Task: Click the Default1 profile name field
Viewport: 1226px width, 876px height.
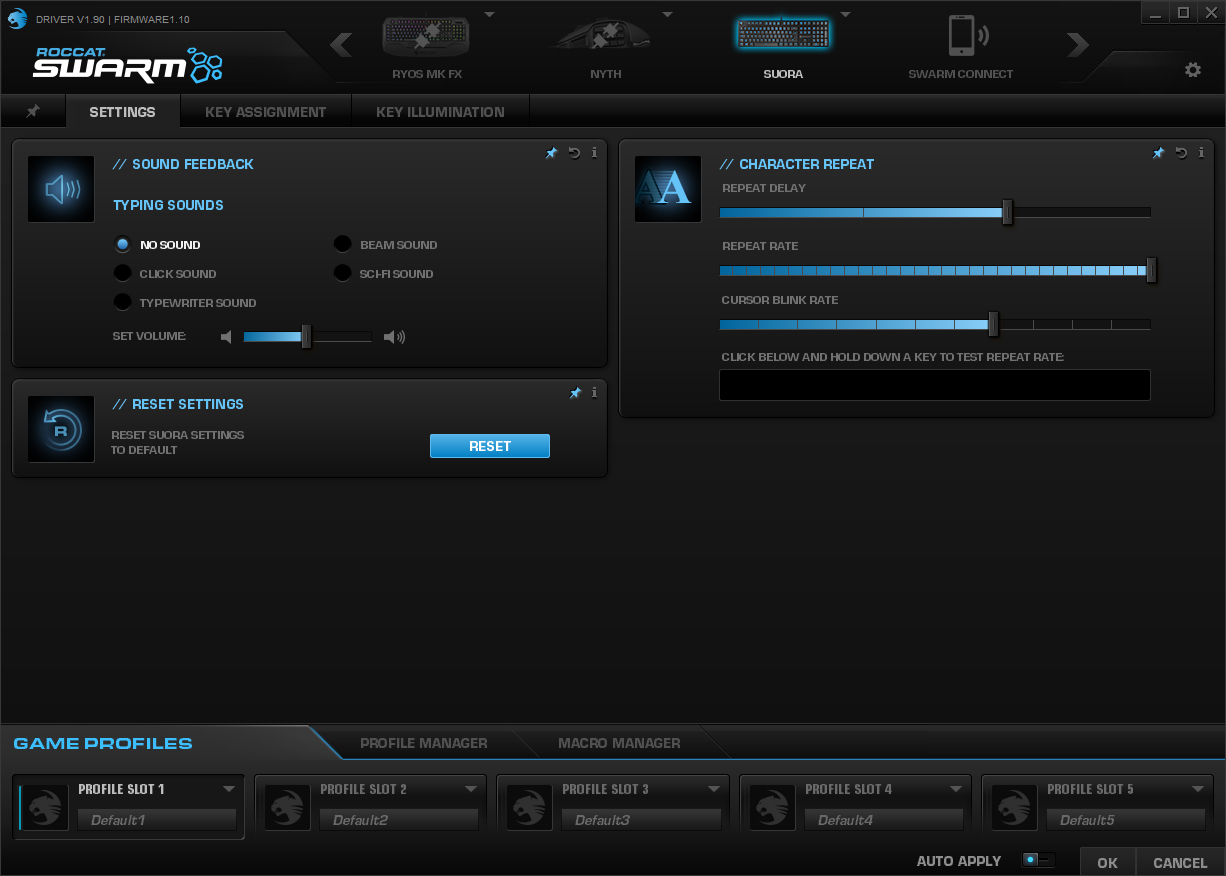Action: [158, 820]
